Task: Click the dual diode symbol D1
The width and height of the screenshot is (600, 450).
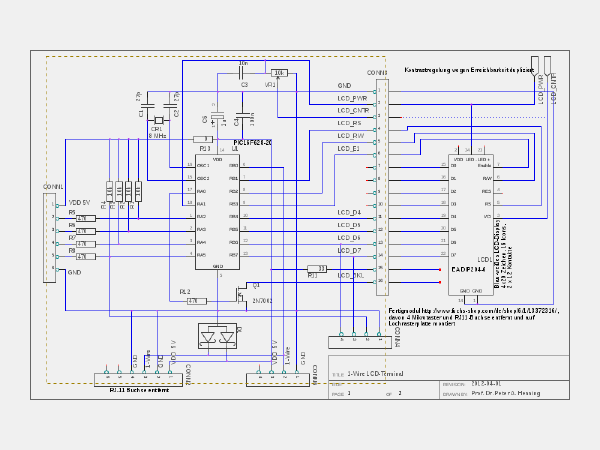Action: pyautogui.click(x=217, y=336)
